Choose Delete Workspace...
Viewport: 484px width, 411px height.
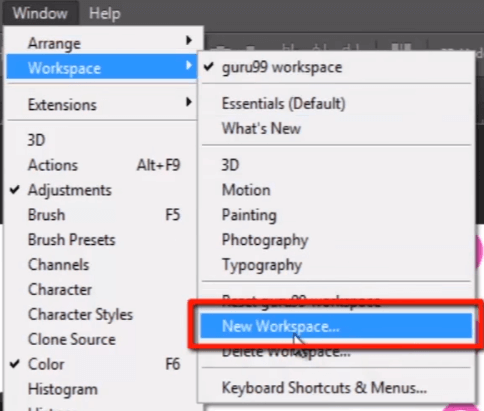tap(336, 352)
